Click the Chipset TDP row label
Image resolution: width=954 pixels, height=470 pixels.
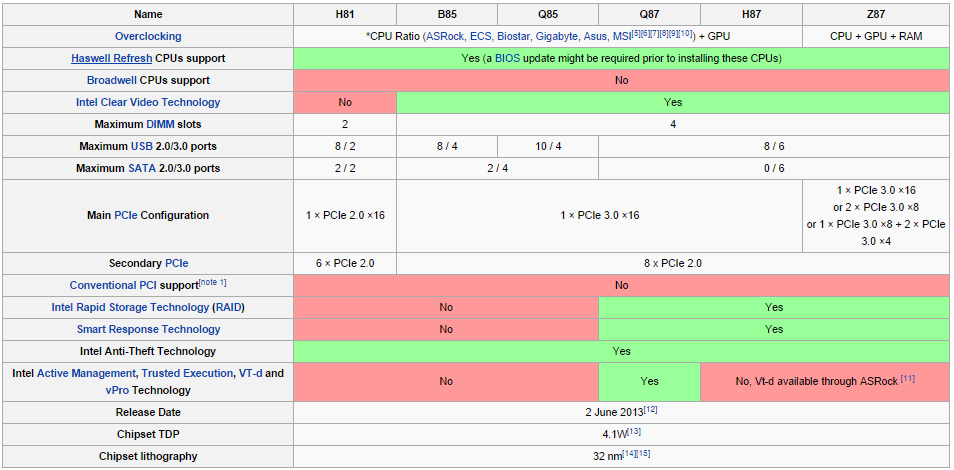(148, 434)
